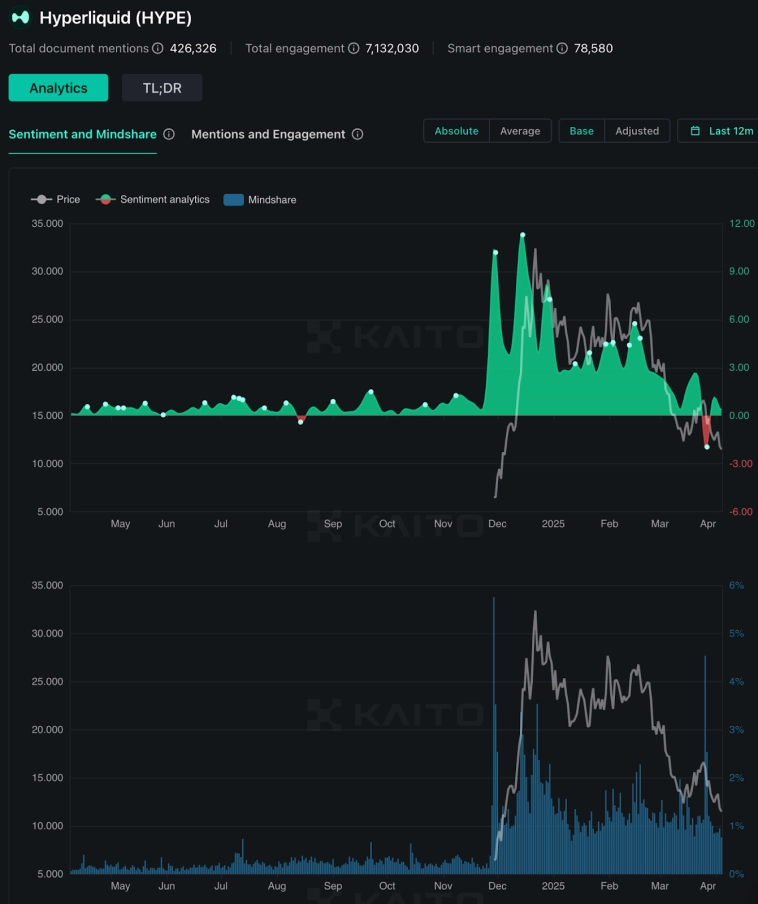Toggle Sentiment analytics legend marker

click(105, 199)
